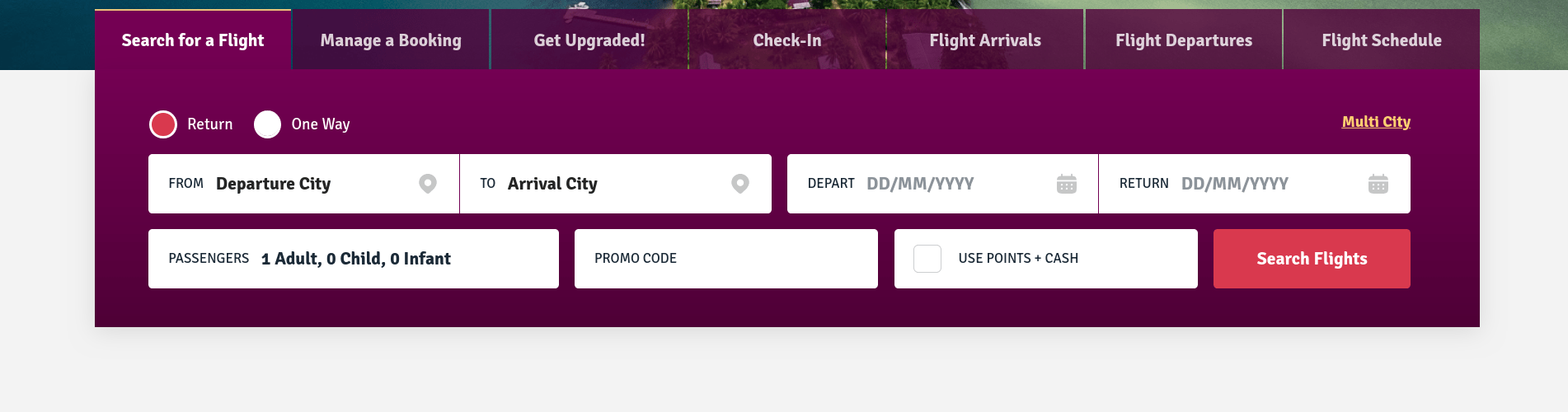Switch to the Manage a Booking tab
The height and width of the screenshot is (412, 1568).
point(391,40)
